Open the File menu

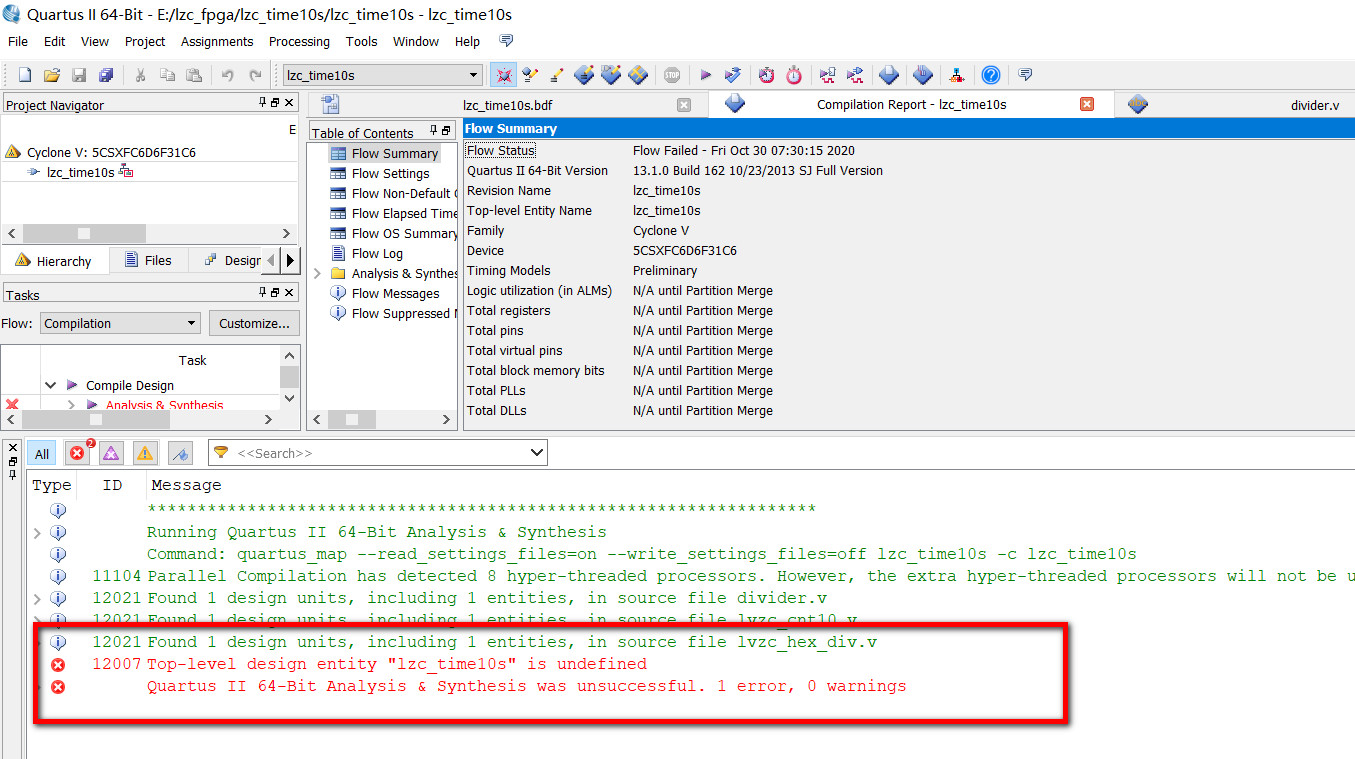point(18,41)
